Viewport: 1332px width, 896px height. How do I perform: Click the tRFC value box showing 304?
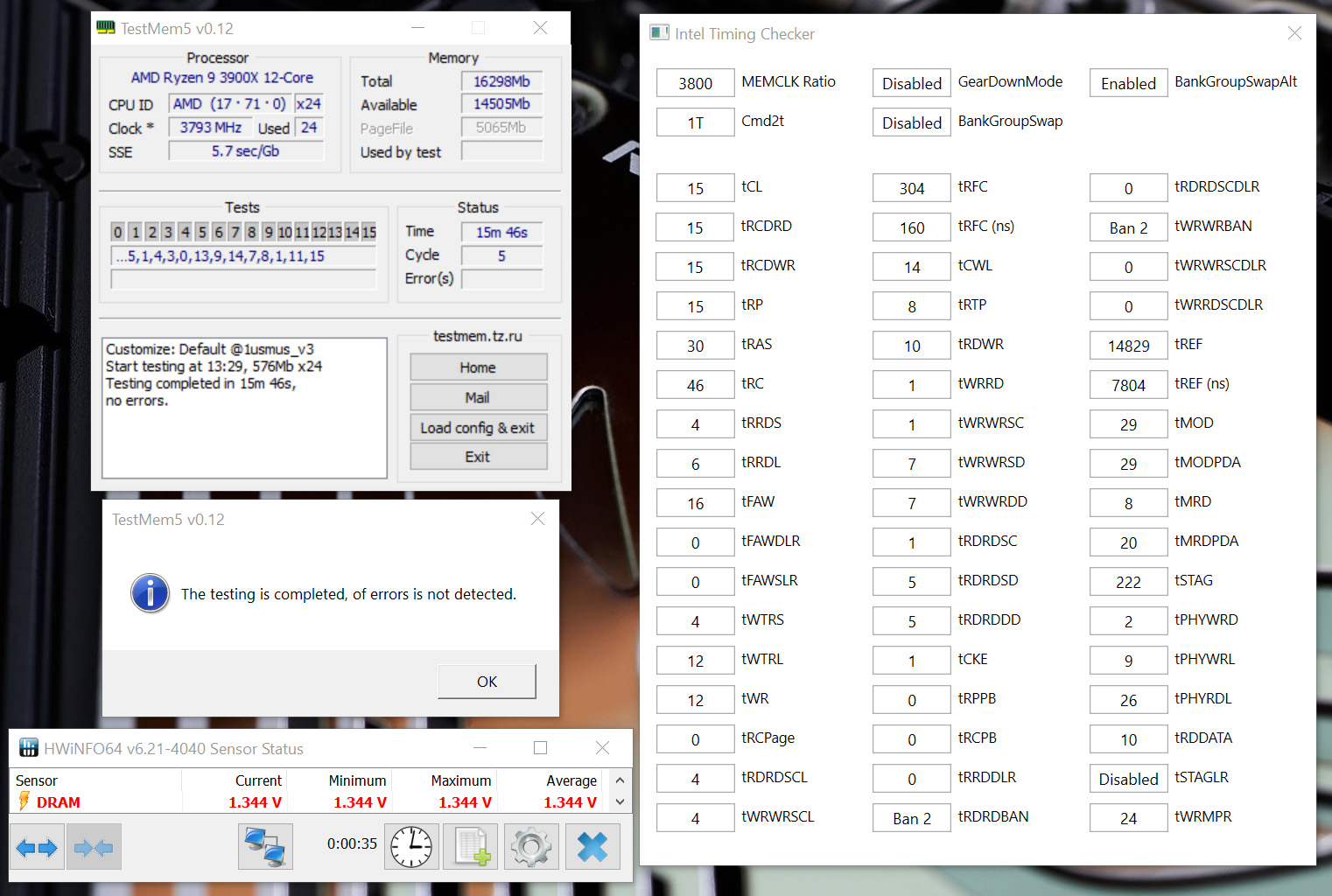point(912,188)
